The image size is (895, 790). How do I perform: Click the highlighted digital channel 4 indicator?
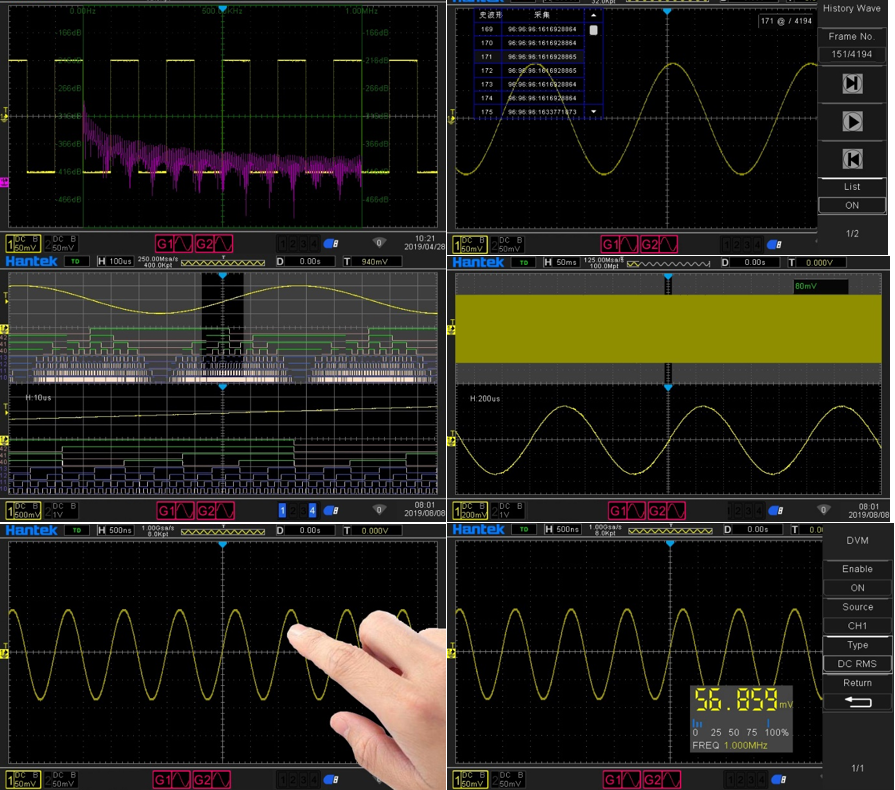click(312, 511)
